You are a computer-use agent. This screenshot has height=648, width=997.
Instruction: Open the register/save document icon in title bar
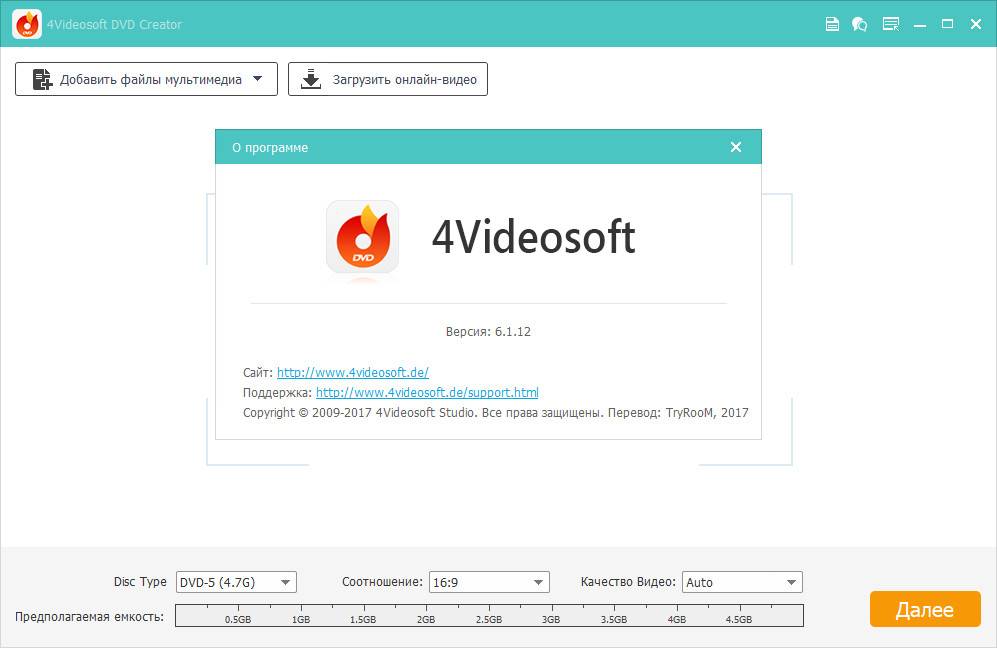click(832, 24)
